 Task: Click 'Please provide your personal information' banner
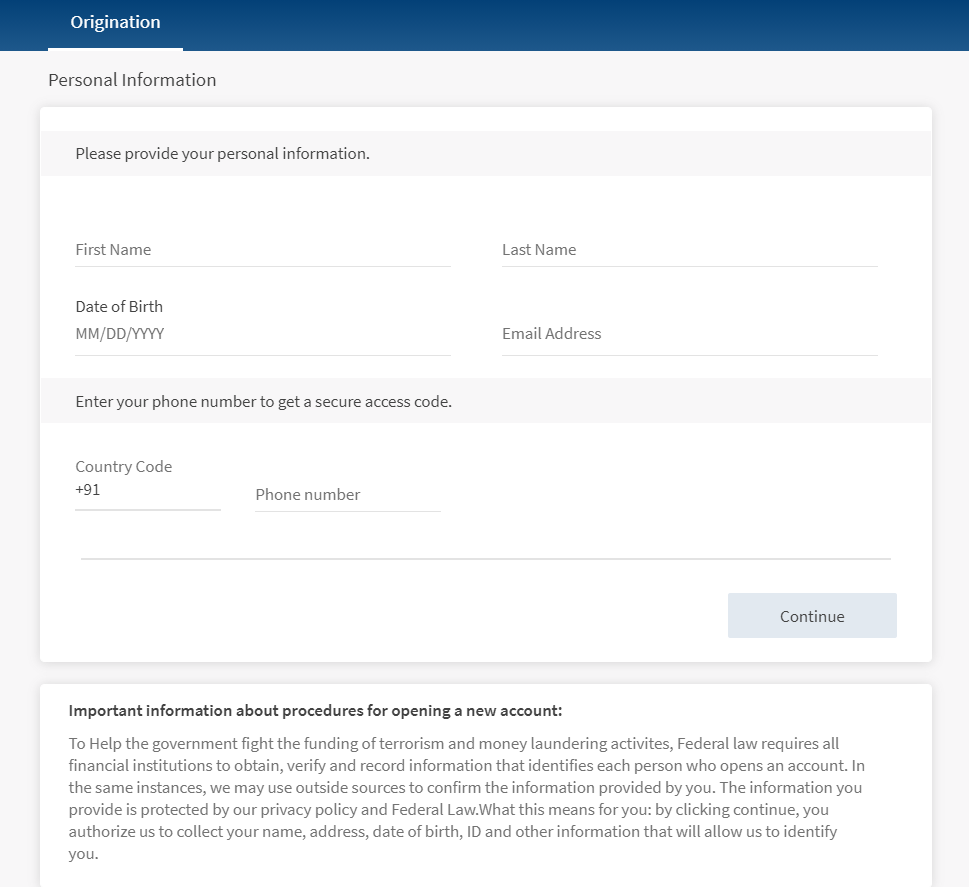pos(223,154)
